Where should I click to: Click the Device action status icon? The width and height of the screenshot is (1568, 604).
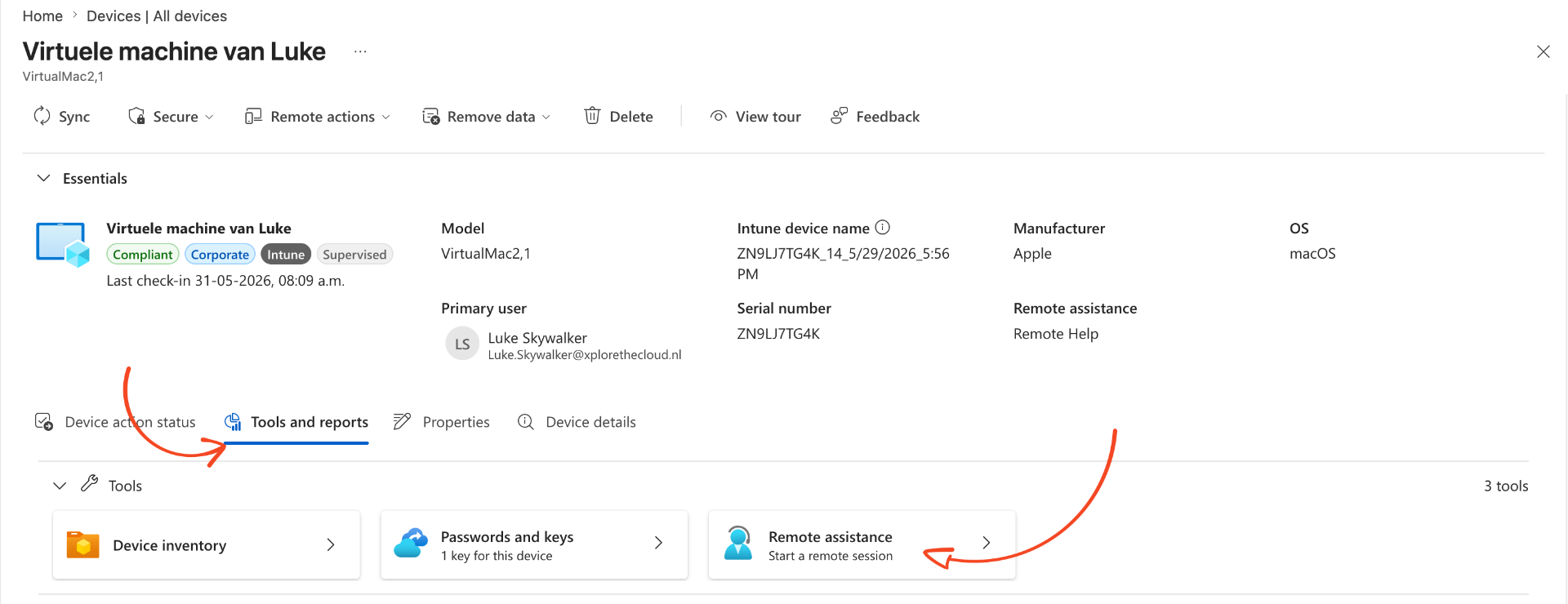pos(44,421)
